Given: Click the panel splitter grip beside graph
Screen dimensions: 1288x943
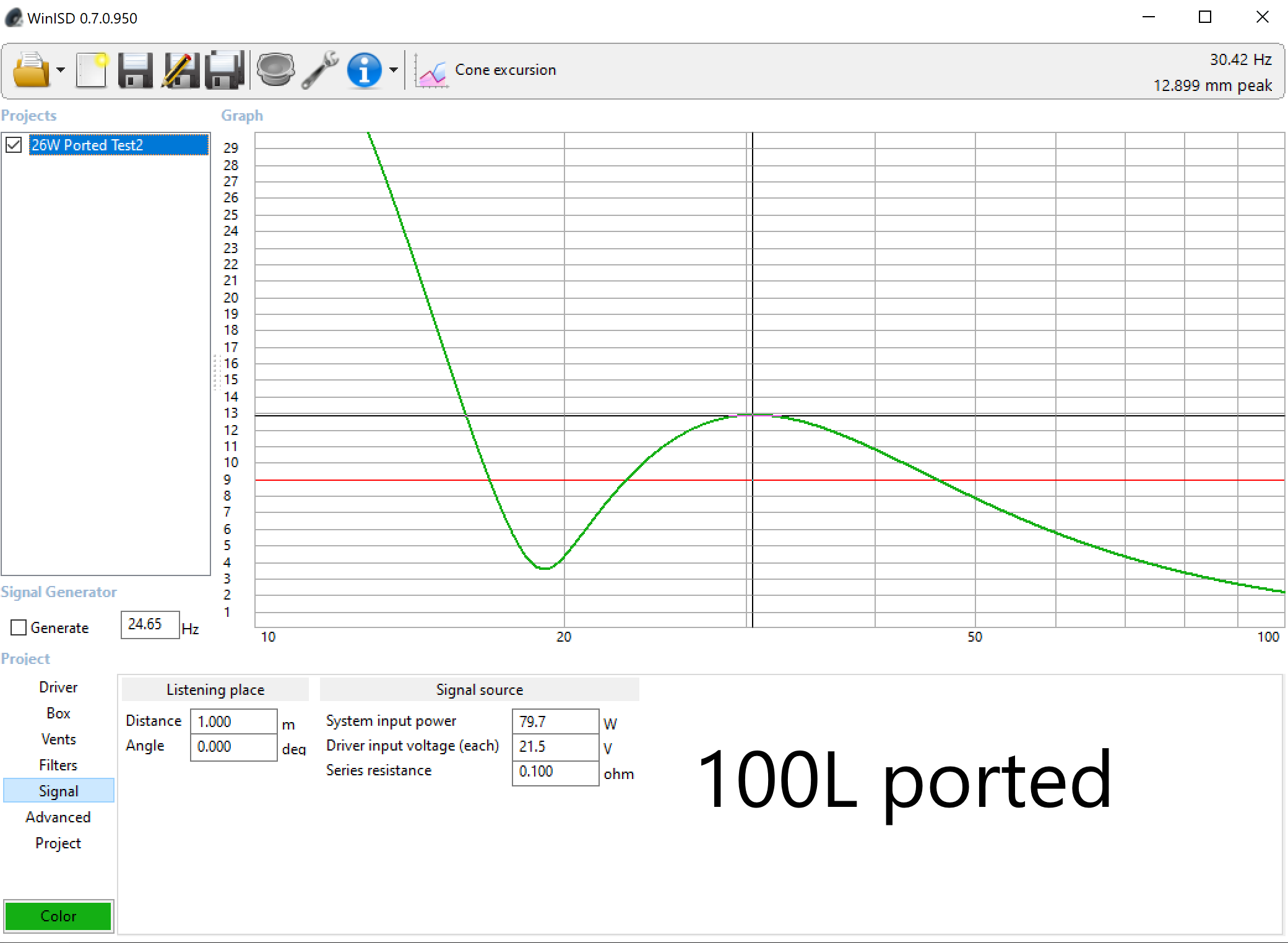Looking at the screenshot, I should (x=217, y=372).
